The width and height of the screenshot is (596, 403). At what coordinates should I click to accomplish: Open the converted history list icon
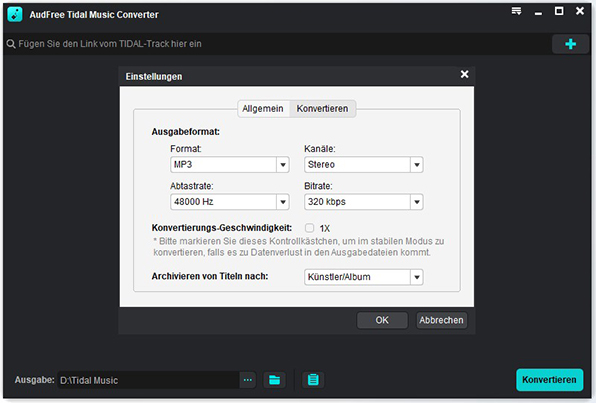click(313, 380)
